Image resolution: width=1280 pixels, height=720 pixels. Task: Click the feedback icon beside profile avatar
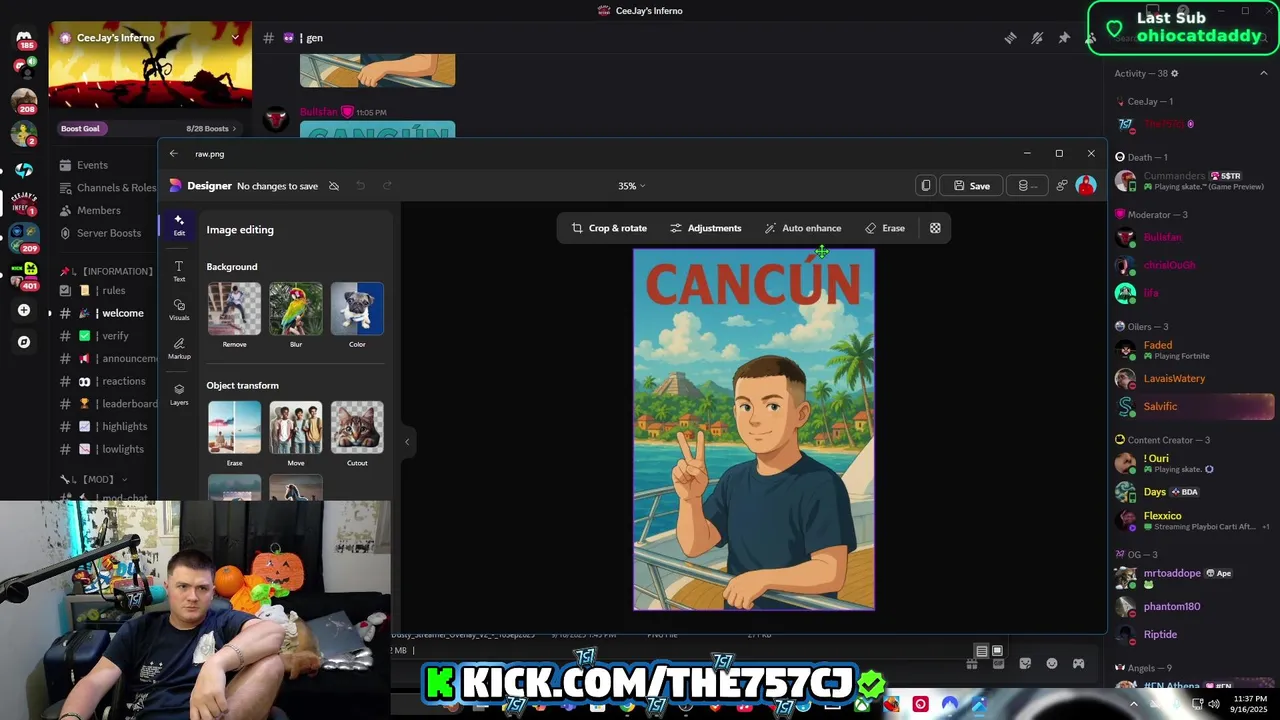click(x=1062, y=185)
